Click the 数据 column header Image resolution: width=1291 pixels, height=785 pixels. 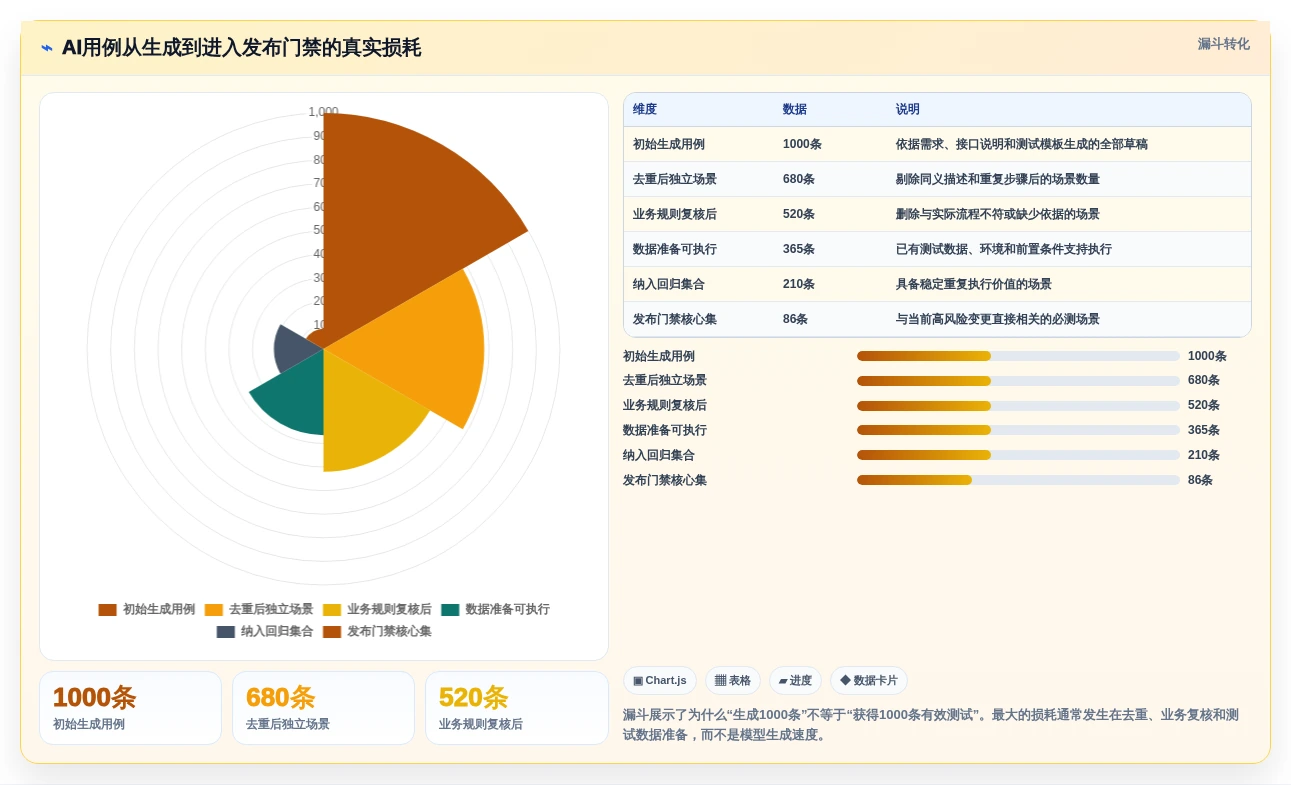[795, 110]
